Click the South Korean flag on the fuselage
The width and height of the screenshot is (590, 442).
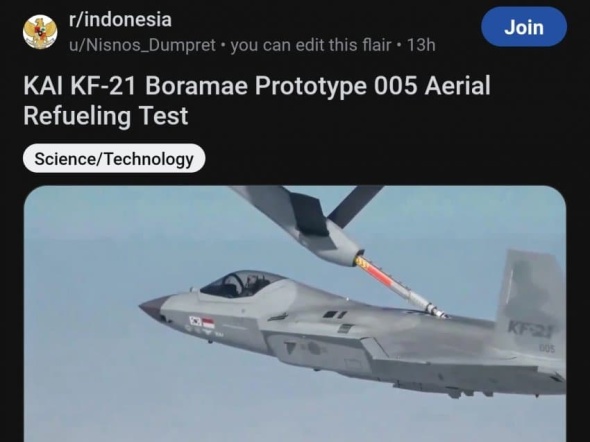(195, 321)
